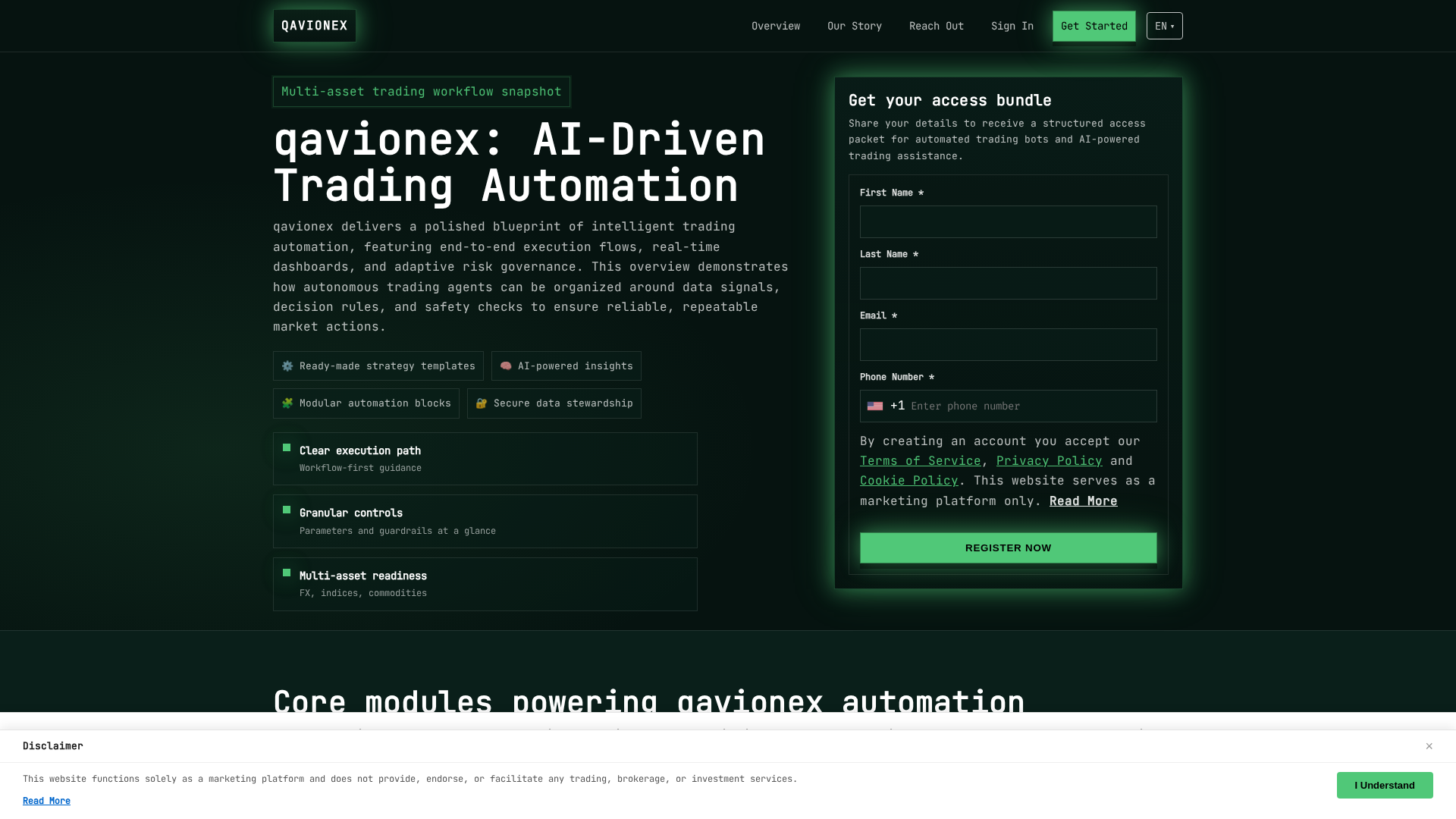Click the FX, indices, commodities text
The height and width of the screenshot is (819, 1456).
[363, 593]
